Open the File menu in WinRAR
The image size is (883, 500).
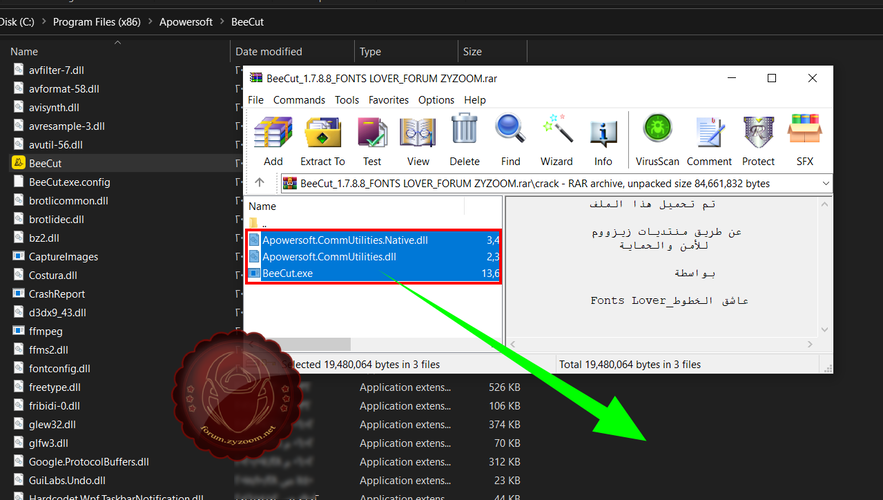click(256, 100)
